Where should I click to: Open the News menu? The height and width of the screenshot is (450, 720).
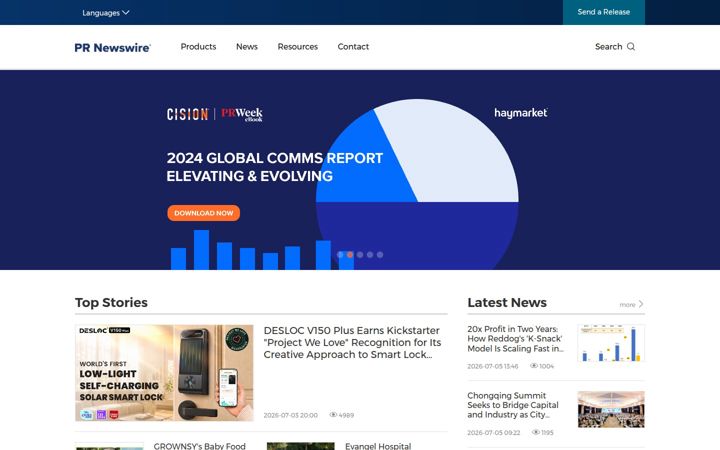click(247, 47)
